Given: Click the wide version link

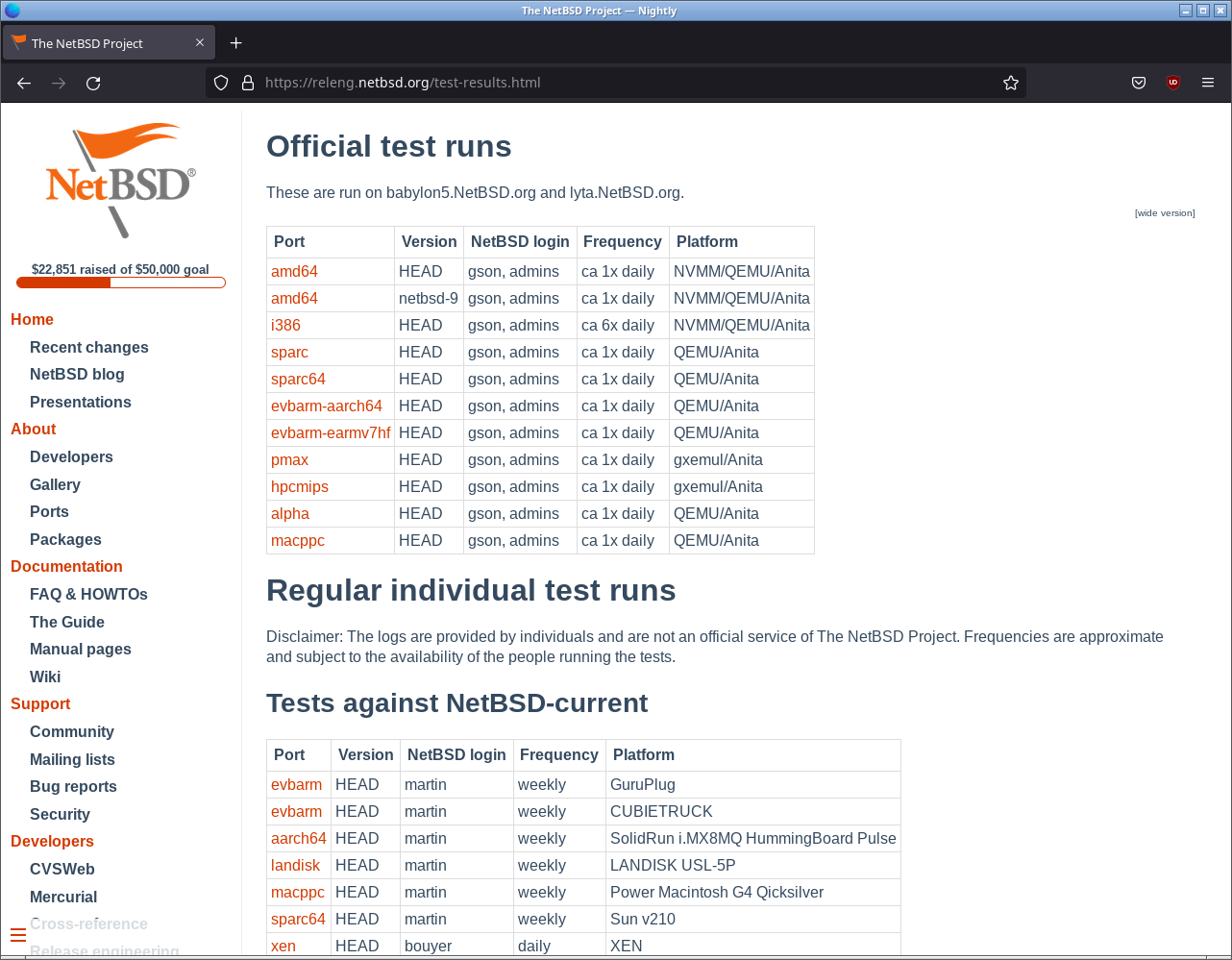Looking at the screenshot, I should pyautogui.click(x=1165, y=213).
